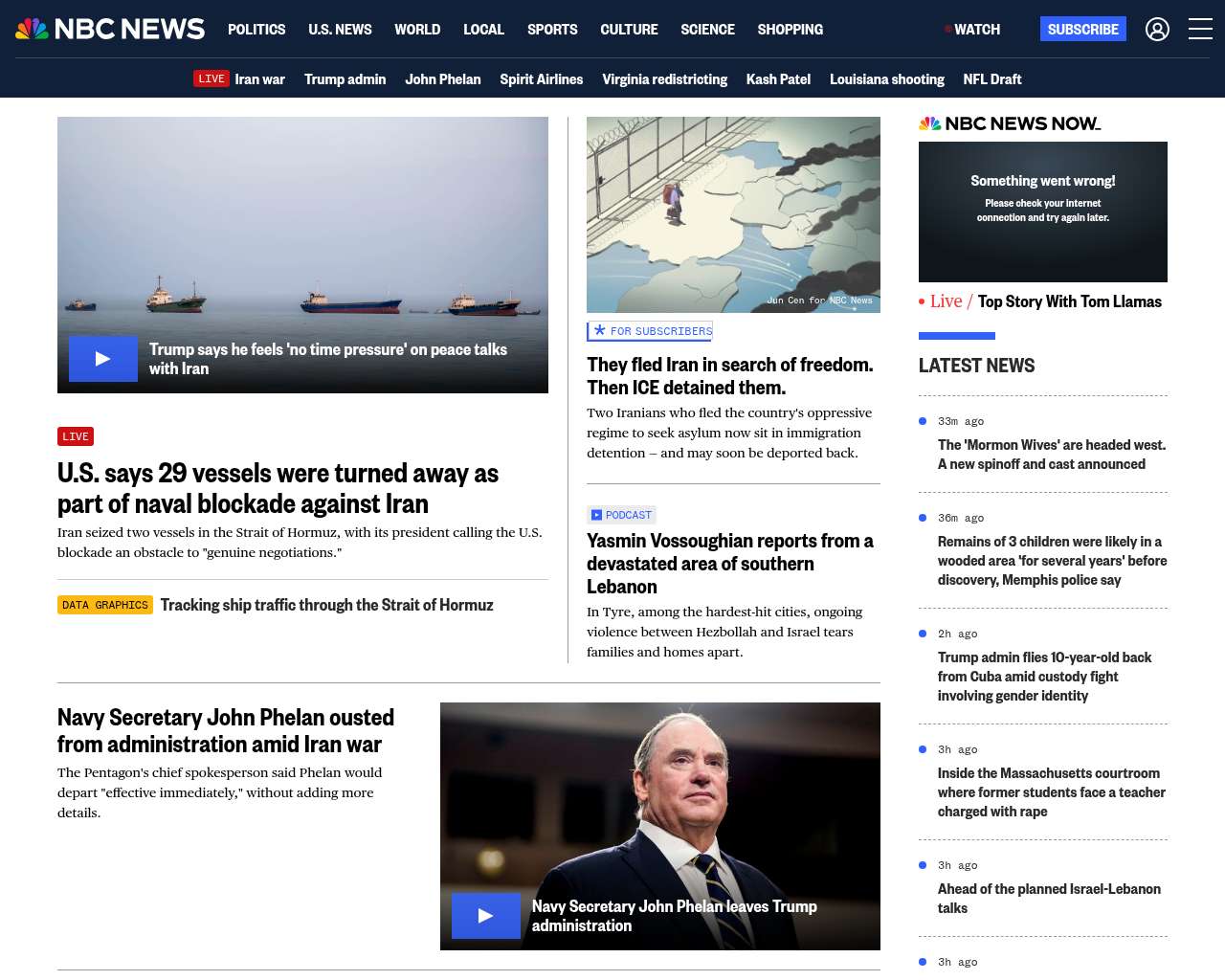The height and width of the screenshot is (980, 1225).
Task: Click the NBC News Now logo
Action: [x=1010, y=123]
